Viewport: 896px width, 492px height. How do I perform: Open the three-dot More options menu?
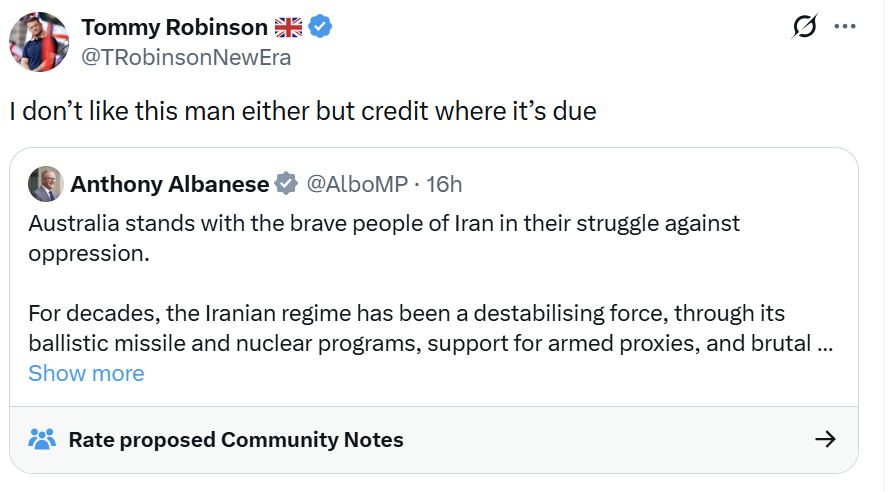pyautogui.click(x=845, y=27)
